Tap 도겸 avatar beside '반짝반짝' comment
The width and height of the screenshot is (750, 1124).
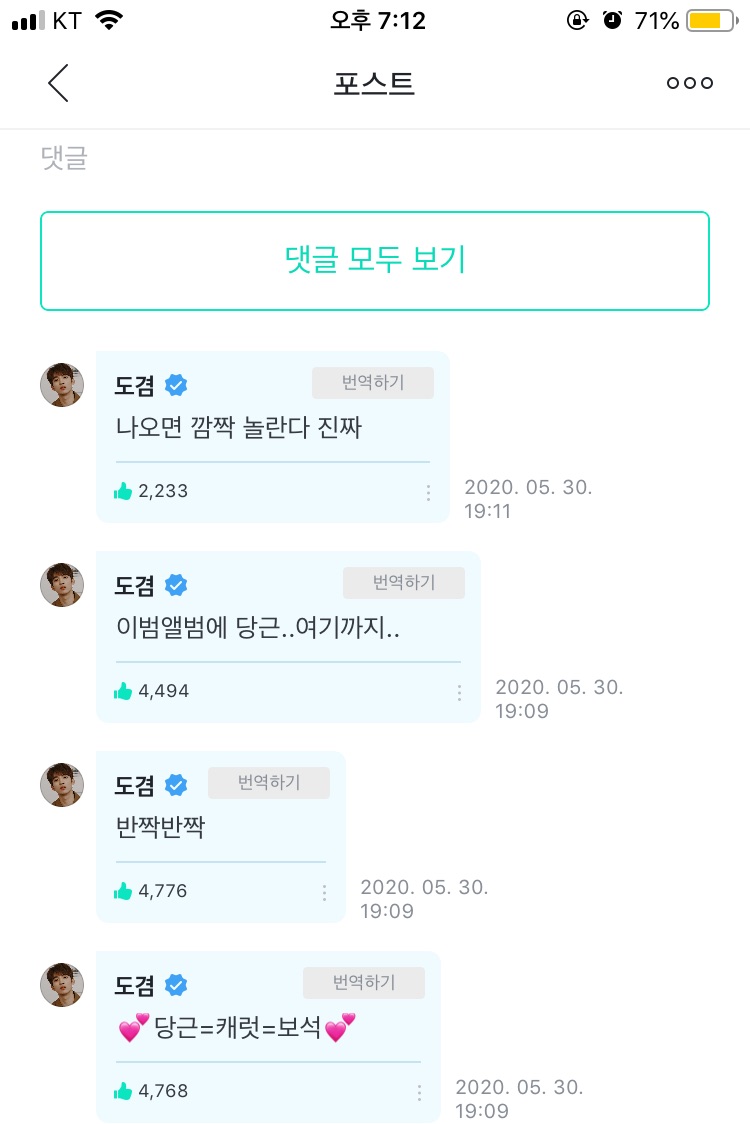pyautogui.click(x=61, y=785)
